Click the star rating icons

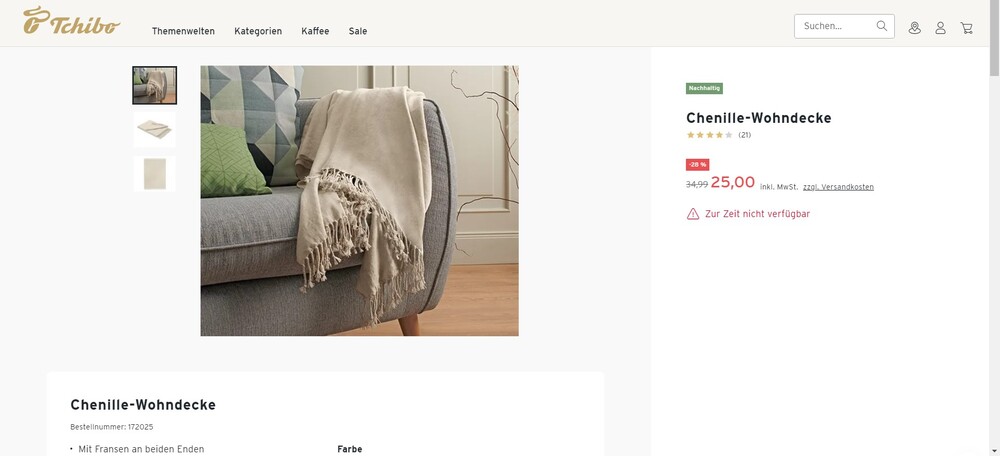(x=709, y=135)
